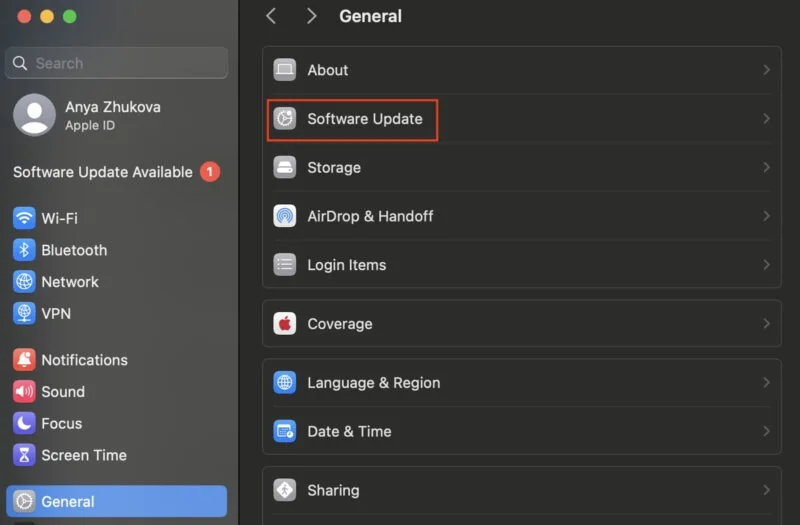Click the Sound speaker icon
The image size is (800, 525).
(x=24, y=391)
